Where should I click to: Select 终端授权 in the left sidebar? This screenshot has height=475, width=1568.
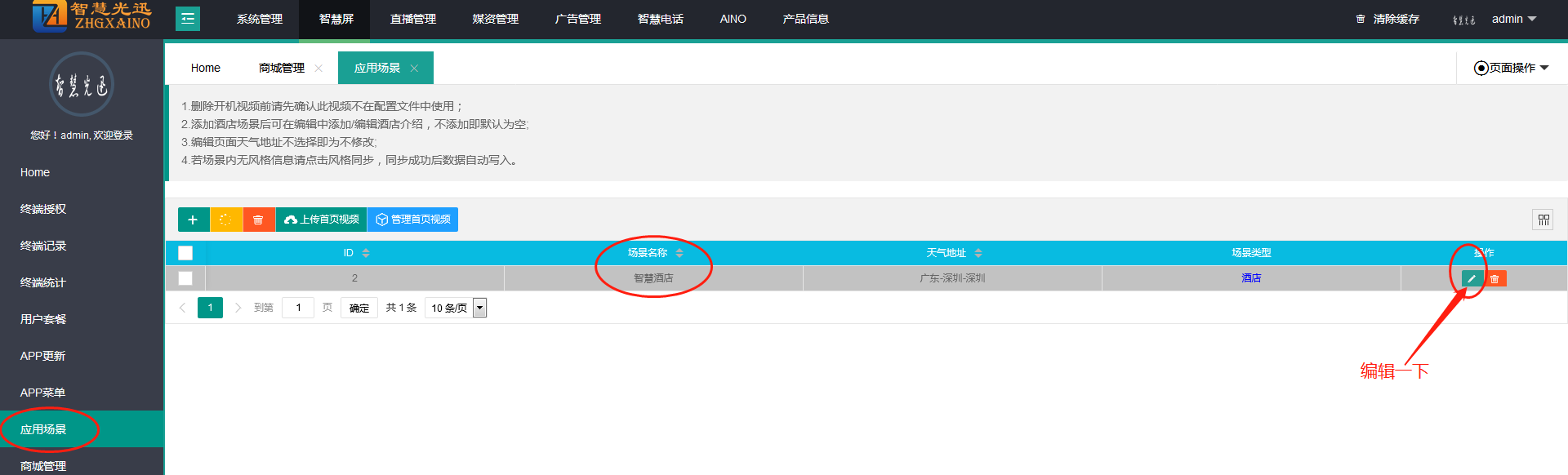click(43, 209)
